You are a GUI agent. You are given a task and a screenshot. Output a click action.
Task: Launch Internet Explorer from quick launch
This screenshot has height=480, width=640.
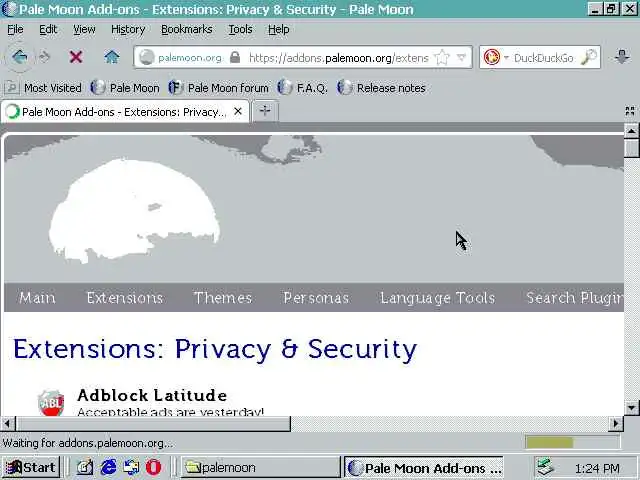(x=108, y=467)
